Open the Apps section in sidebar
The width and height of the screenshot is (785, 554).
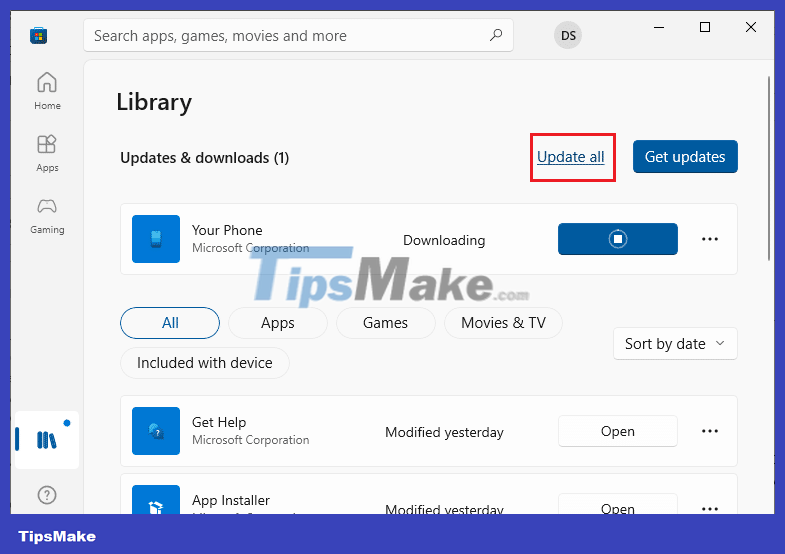(x=47, y=153)
